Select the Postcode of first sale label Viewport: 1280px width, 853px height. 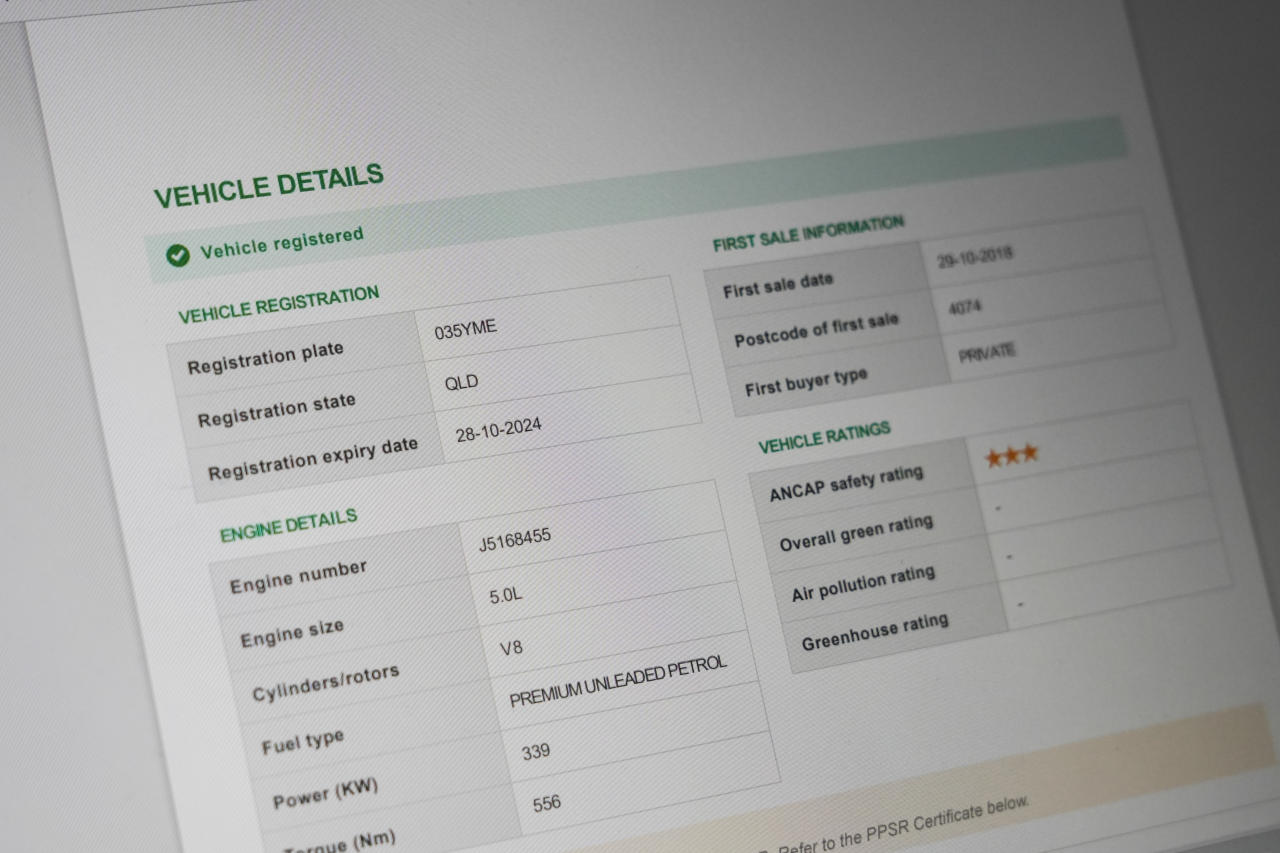[816, 330]
